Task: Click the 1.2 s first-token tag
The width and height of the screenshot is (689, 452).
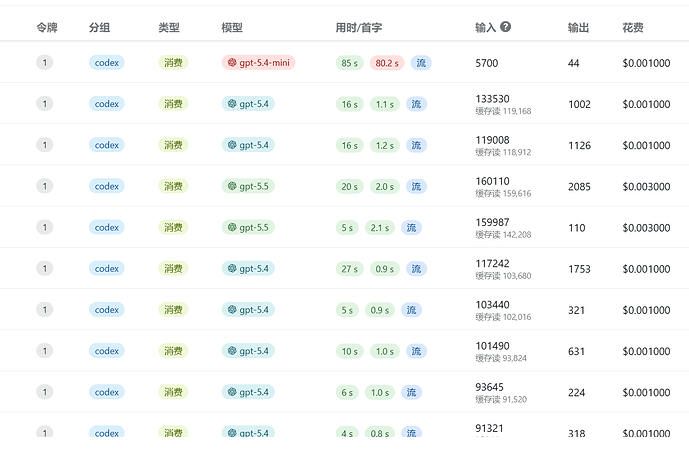Action: pyautogui.click(x=384, y=145)
